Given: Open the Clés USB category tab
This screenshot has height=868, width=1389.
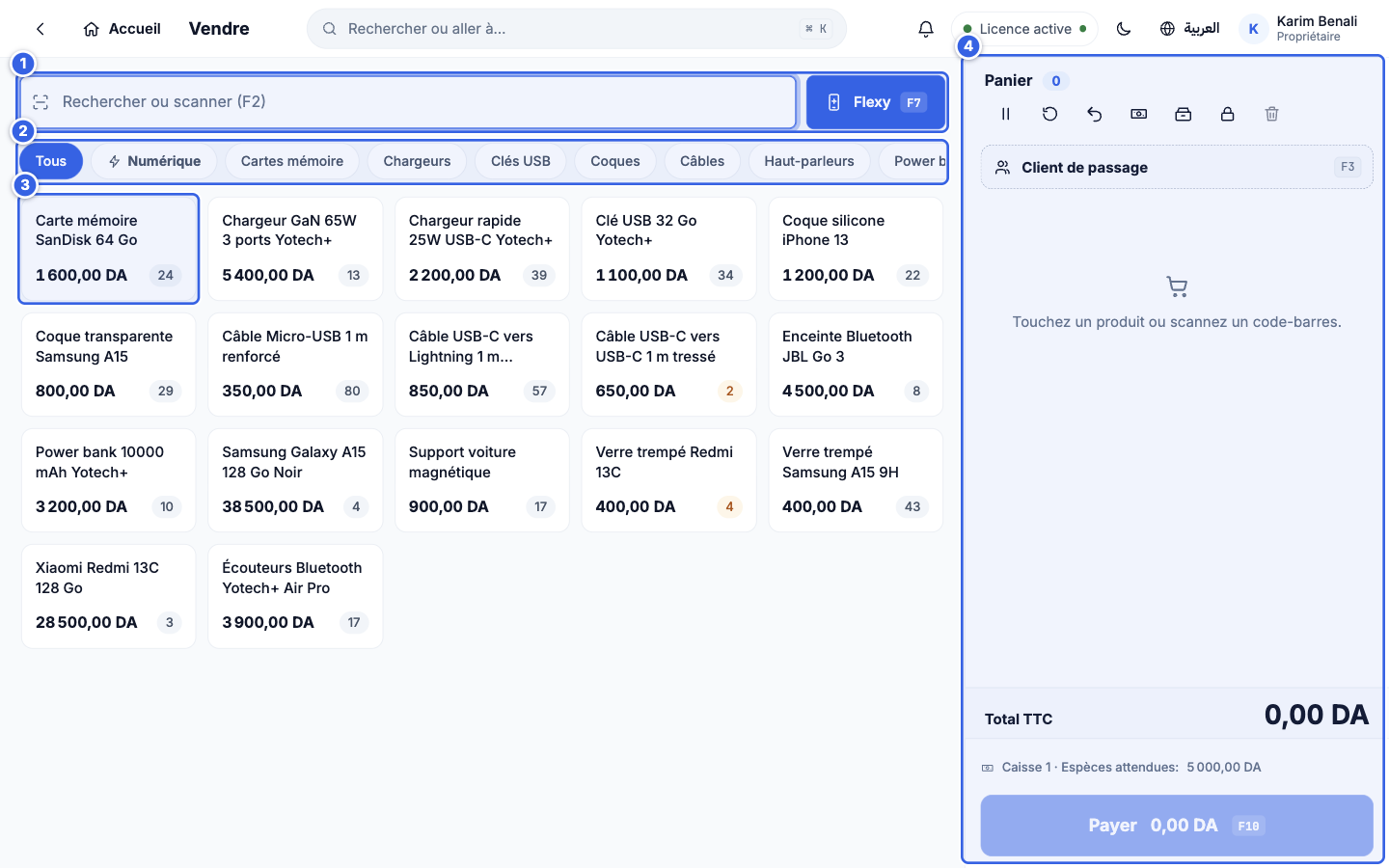Looking at the screenshot, I should click(x=521, y=161).
